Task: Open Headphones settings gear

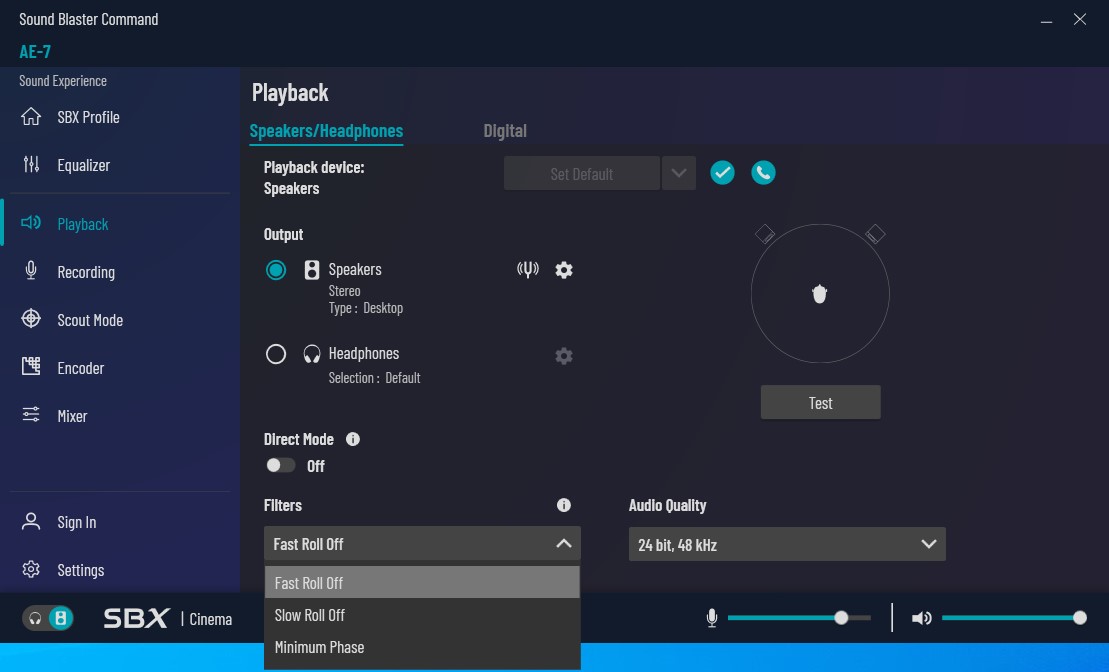Action: click(564, 356)
